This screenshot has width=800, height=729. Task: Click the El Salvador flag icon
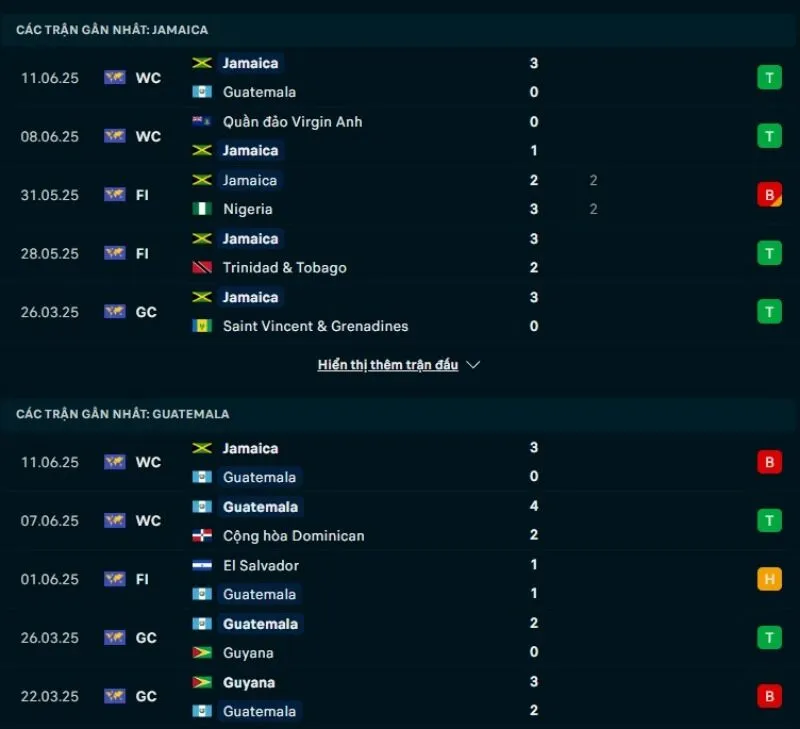click(x=202, y=565)
